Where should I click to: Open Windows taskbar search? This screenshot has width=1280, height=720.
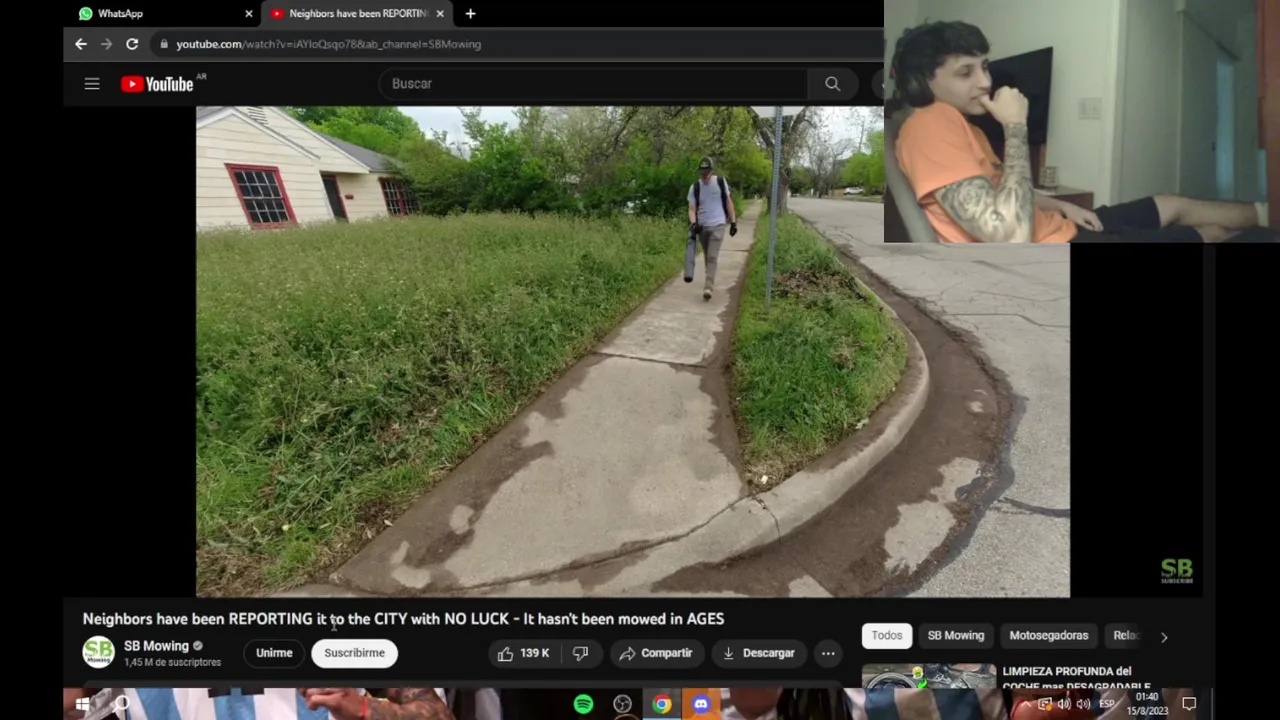point(122,704)
